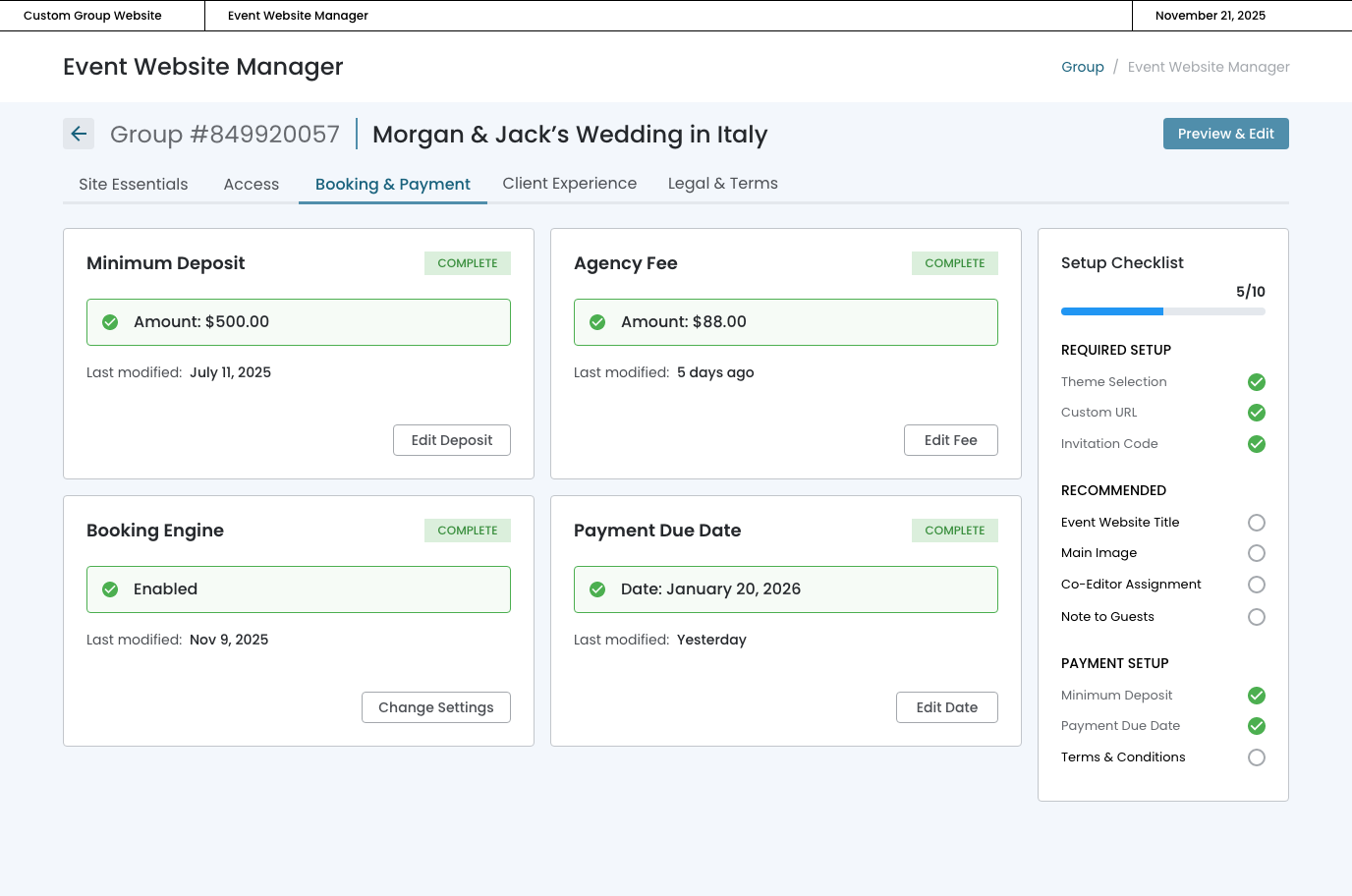Screen dimensions: 1352x896
Task: Click green check icon in Minimum Deposit amount
Action: click(110, 322)
